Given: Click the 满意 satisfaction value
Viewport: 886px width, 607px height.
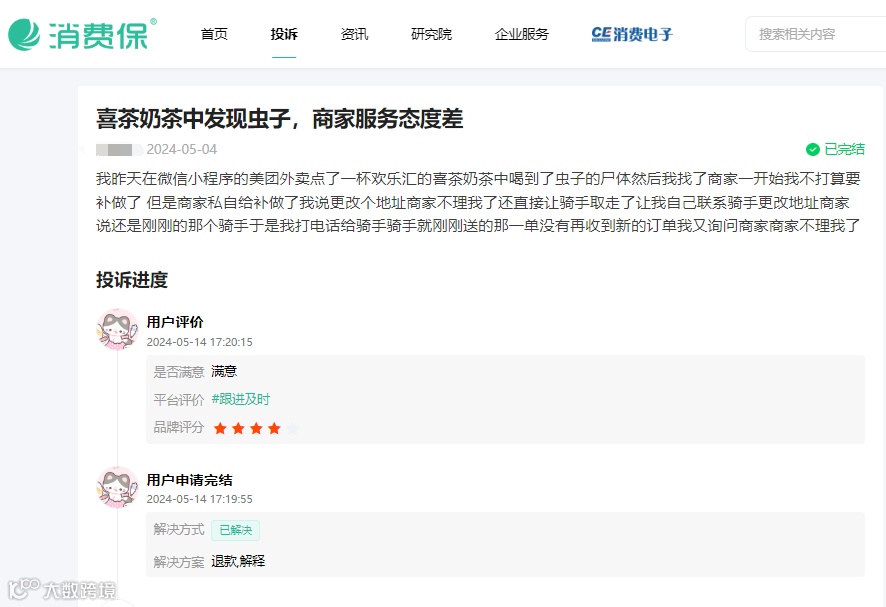Looking at the screenshot, I should click(224, 371).
